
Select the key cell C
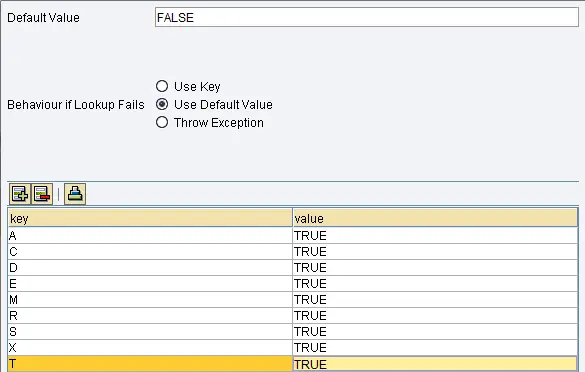[x=150, y=251]
